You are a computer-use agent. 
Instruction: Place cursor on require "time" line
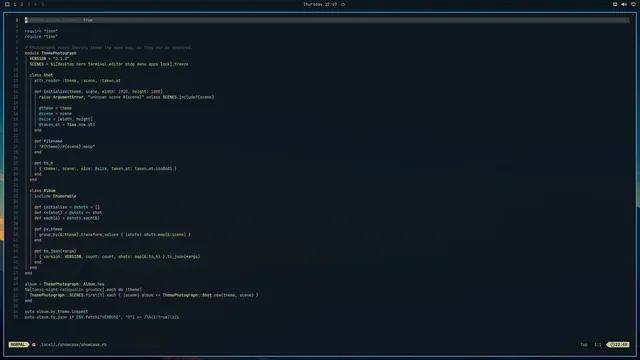(41, 36)
